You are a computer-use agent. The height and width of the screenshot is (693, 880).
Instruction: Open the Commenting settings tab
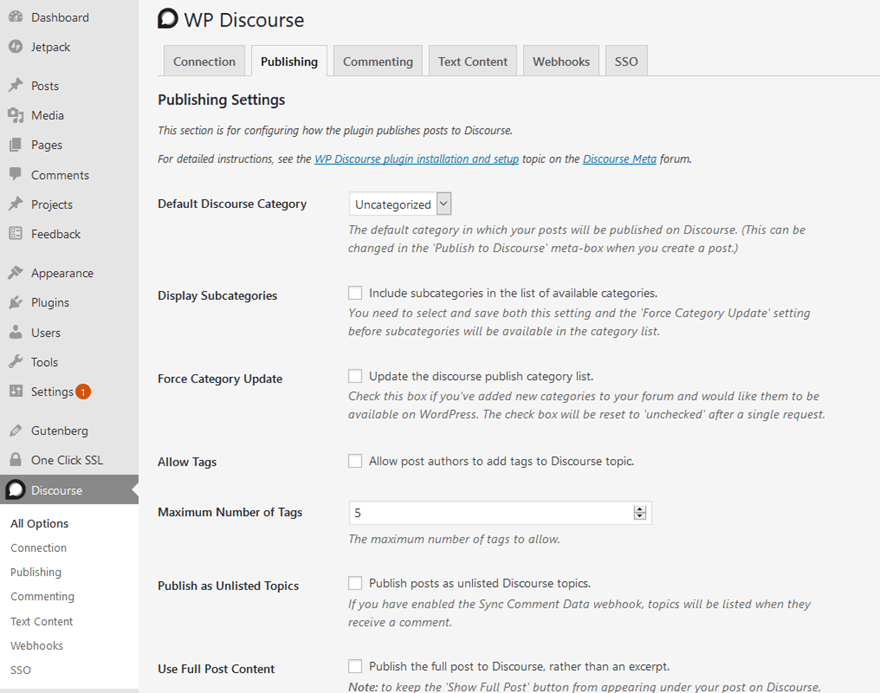click(377, 61)
